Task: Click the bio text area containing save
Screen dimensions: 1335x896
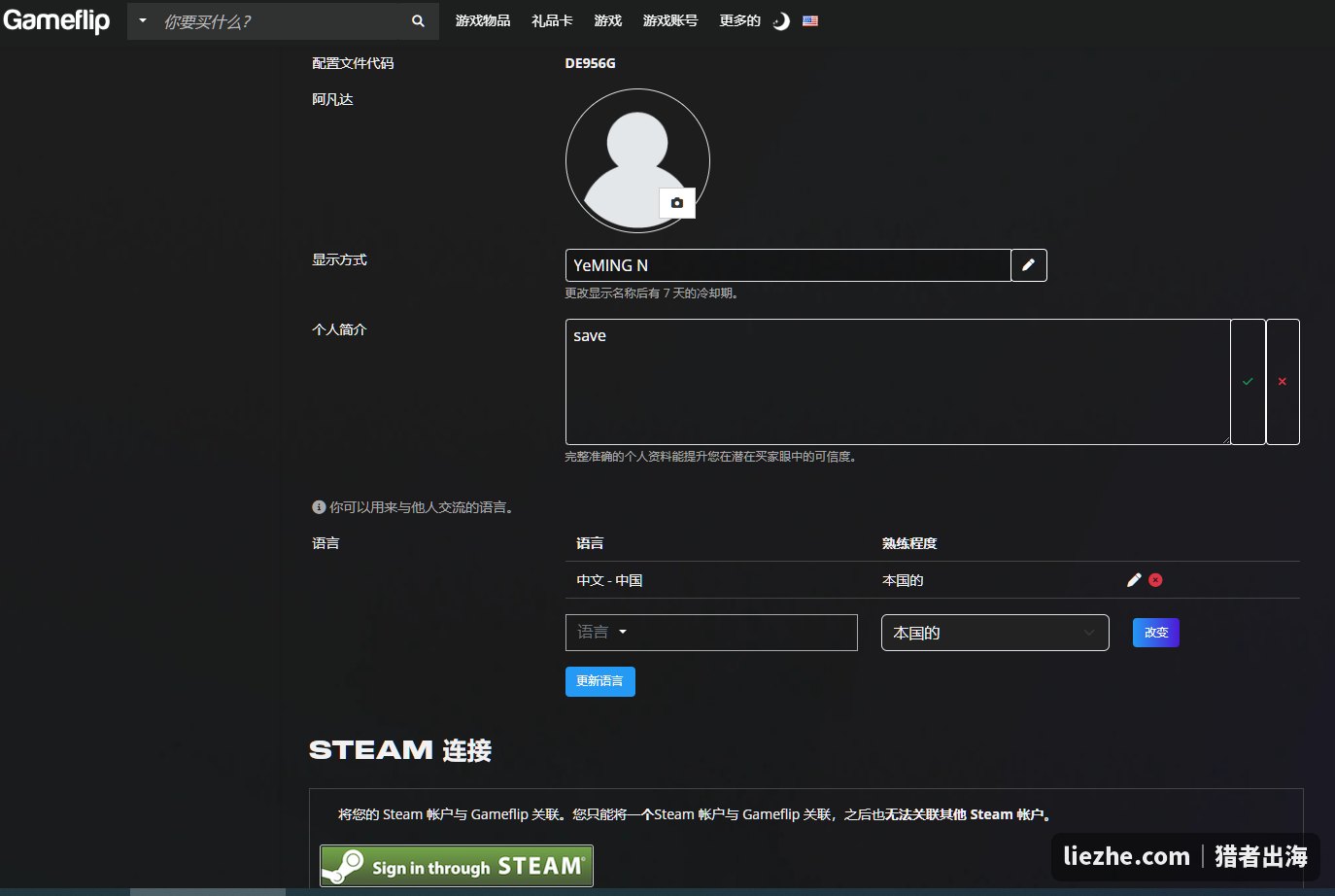Action: pyautogui.click(x=898, y=382)
